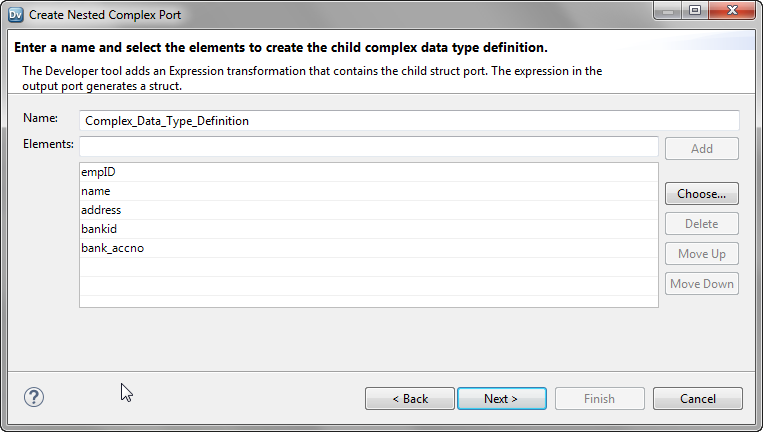The image size is (763, 432).
Task: Click the Next button
Action: click(501, 399)
